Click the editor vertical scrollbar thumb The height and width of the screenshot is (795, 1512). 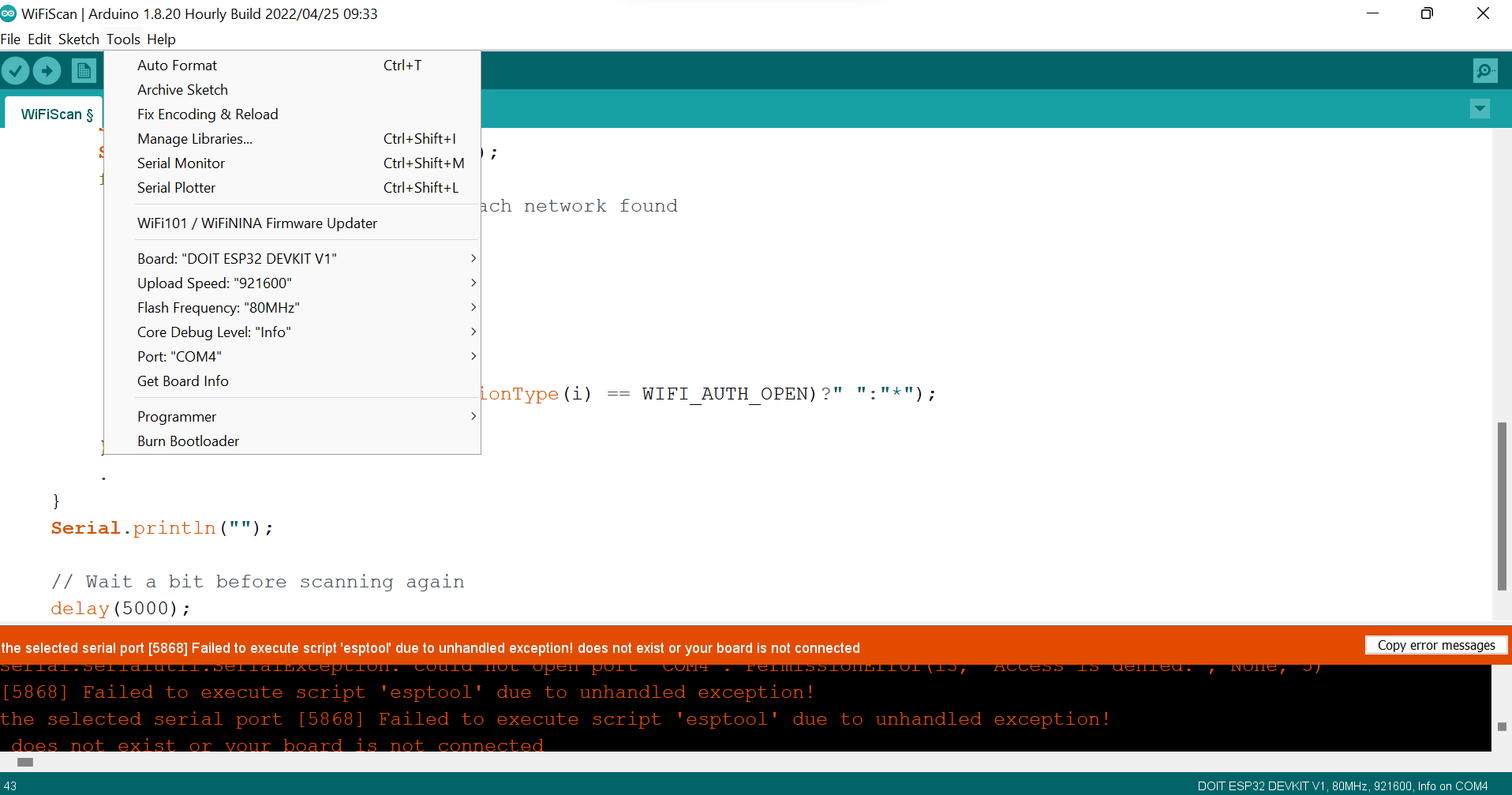pyautogui.click(x=1502, y=505)
